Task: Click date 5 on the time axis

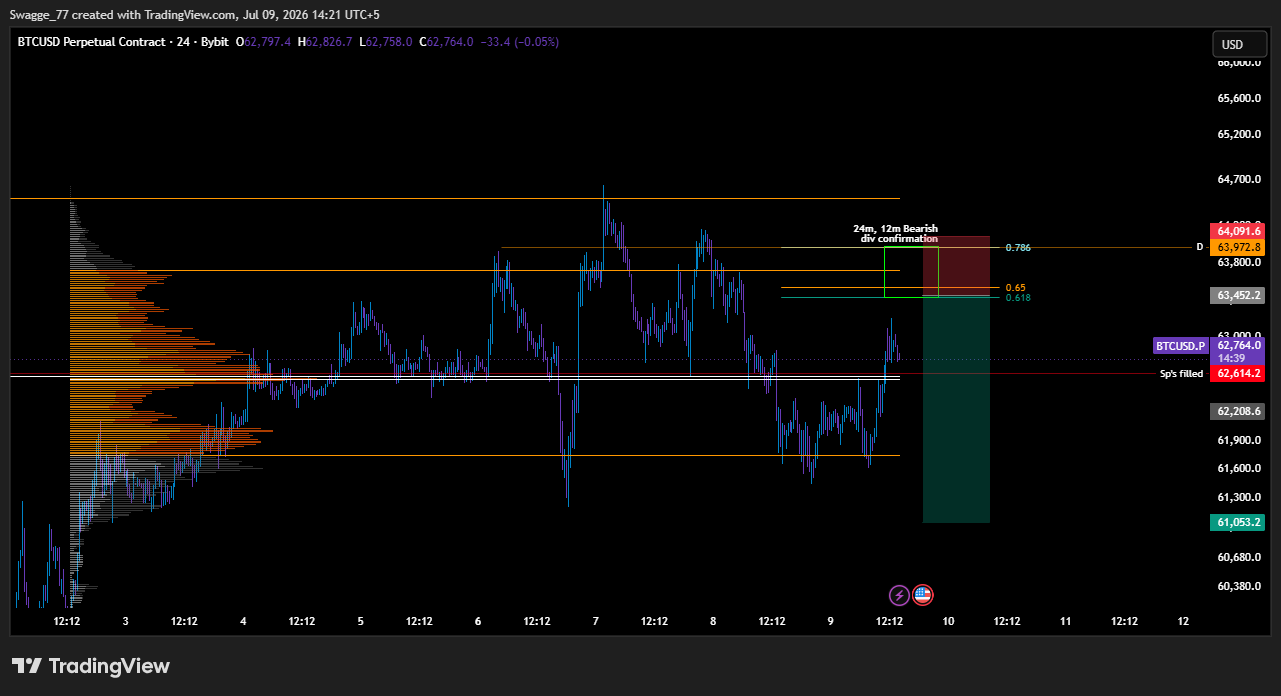Action: pos(361,621)
